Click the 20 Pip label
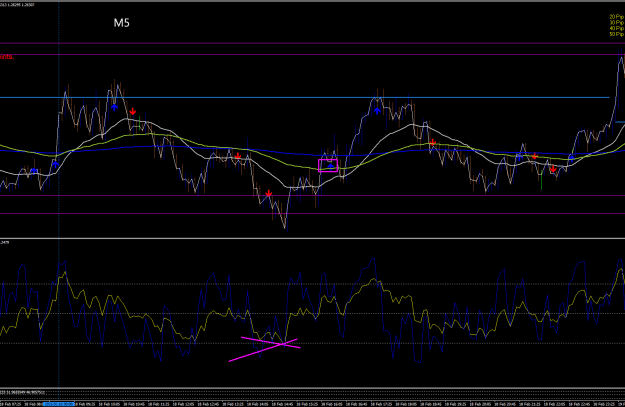This screenshot has height=407, width=625. click(x=617, y=17)
